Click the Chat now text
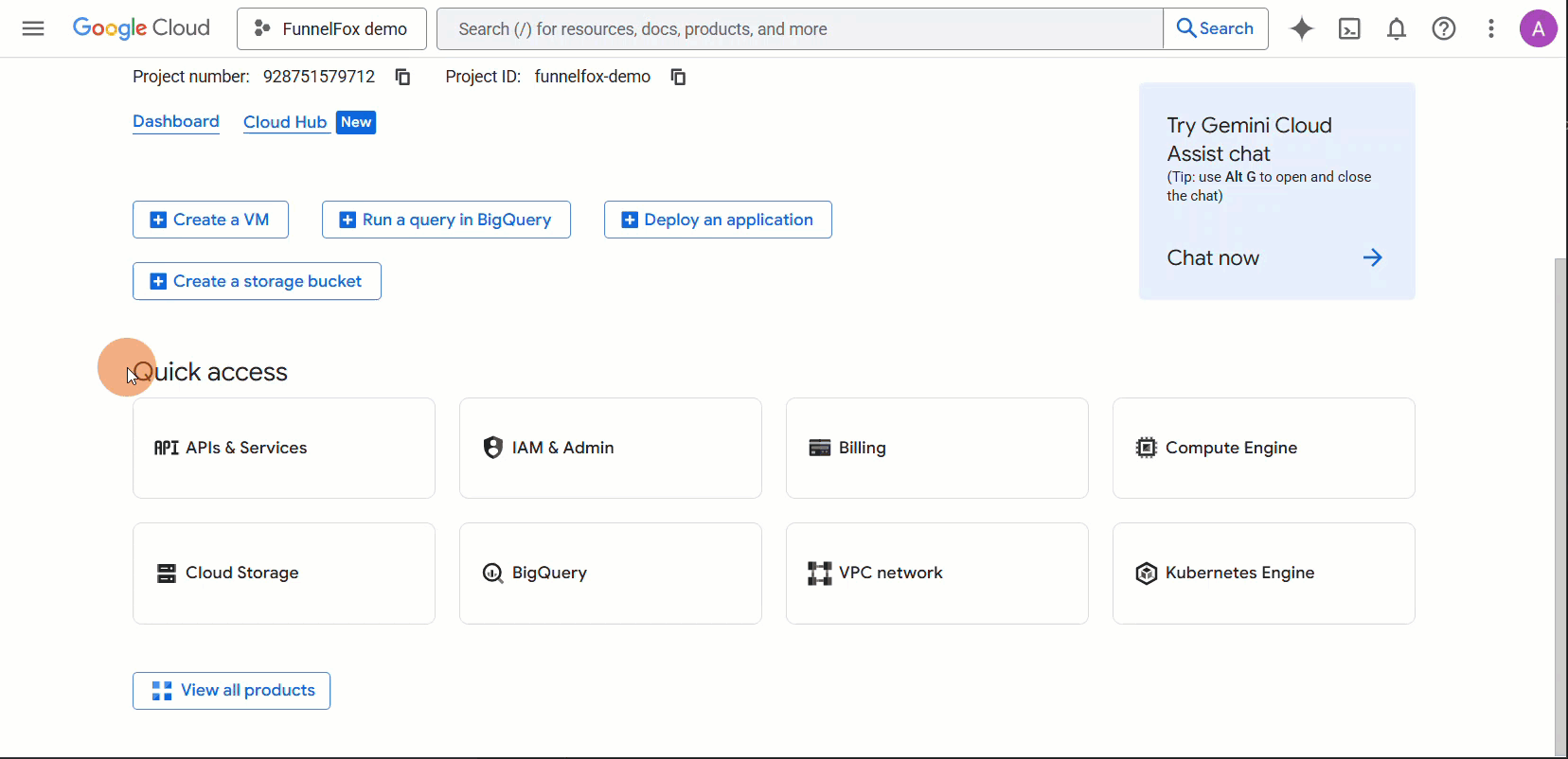 pyautogui.click(x=1213, y=257)
